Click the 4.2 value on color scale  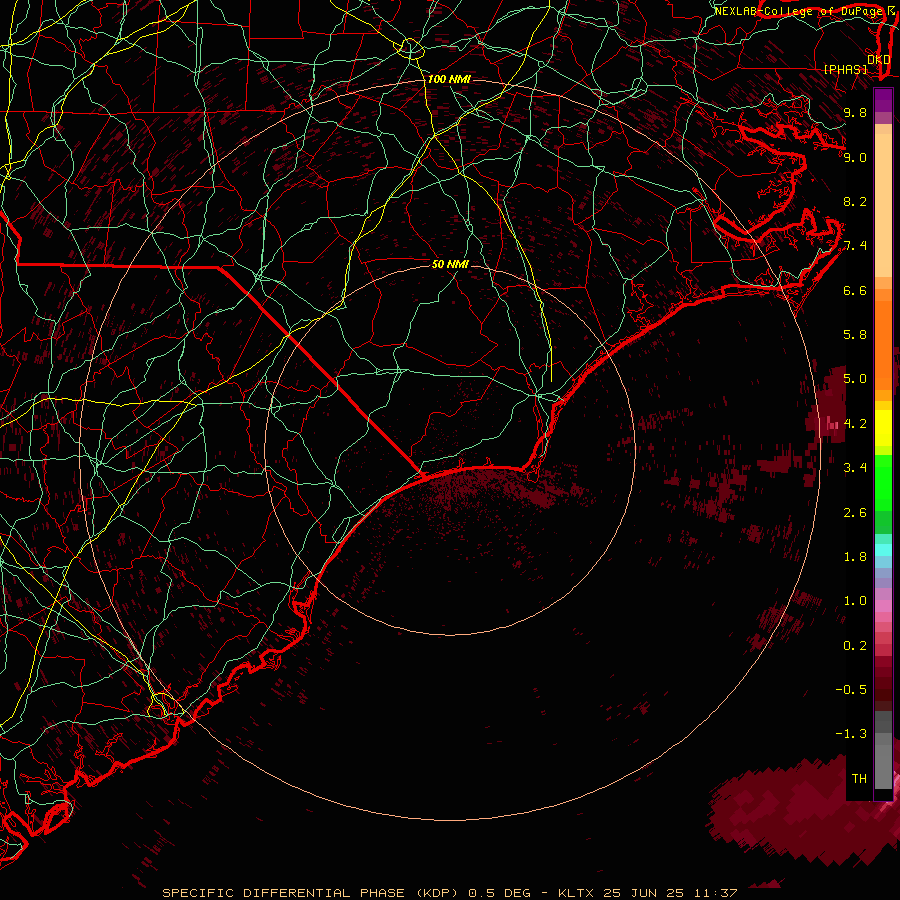[855, 424]
